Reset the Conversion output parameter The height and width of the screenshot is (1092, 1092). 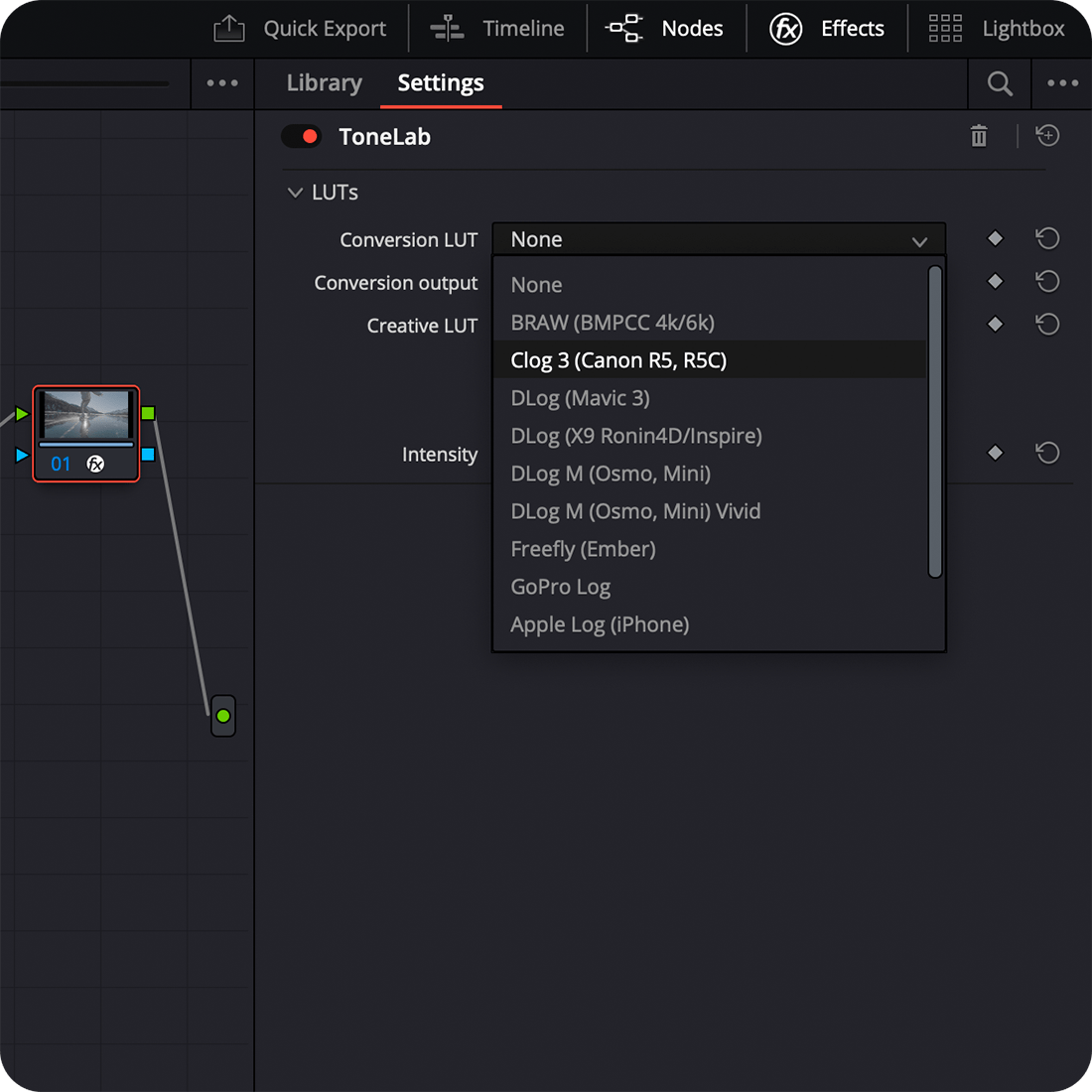click(1047, 282)
